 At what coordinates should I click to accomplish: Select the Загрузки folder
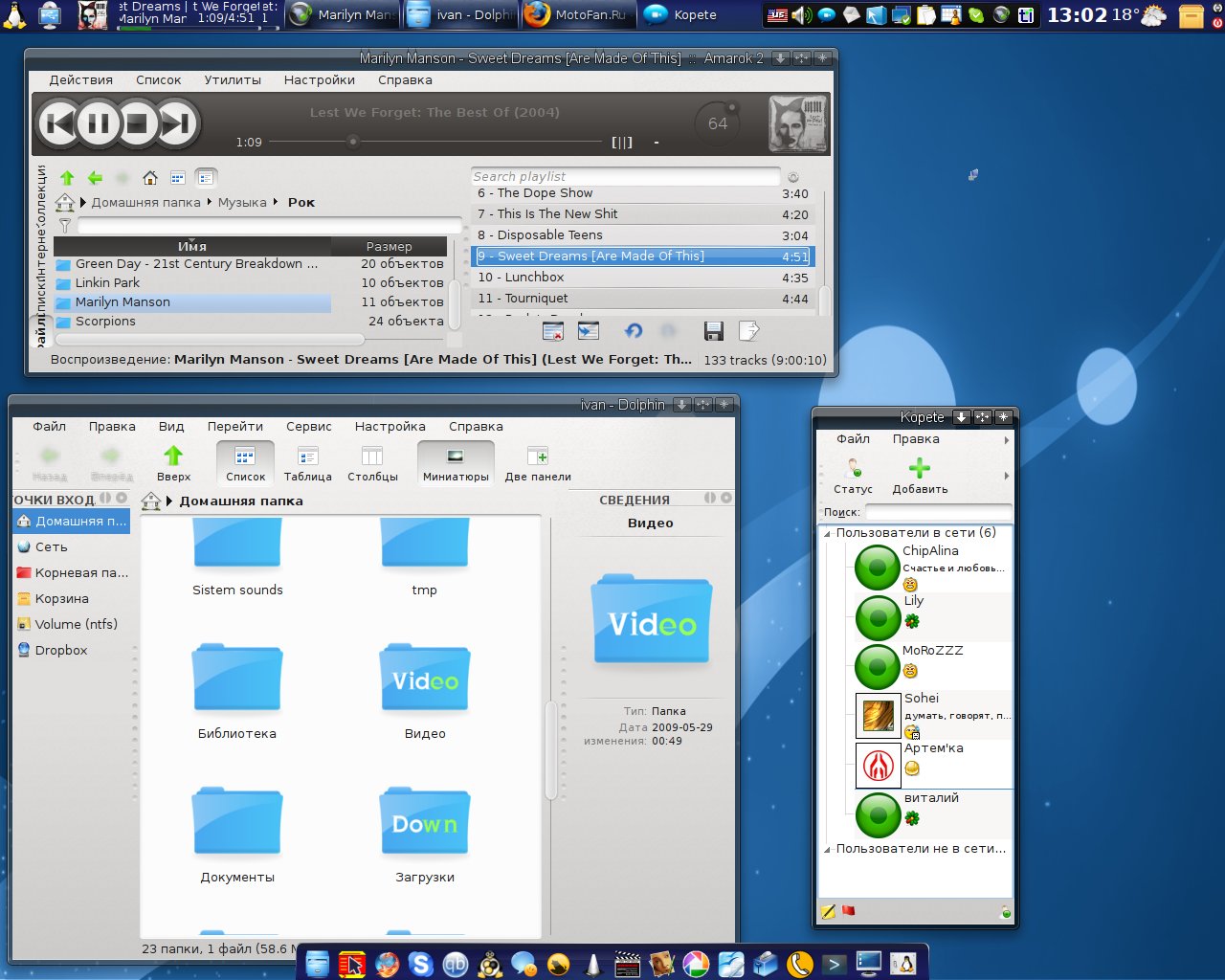click(425, 835)
